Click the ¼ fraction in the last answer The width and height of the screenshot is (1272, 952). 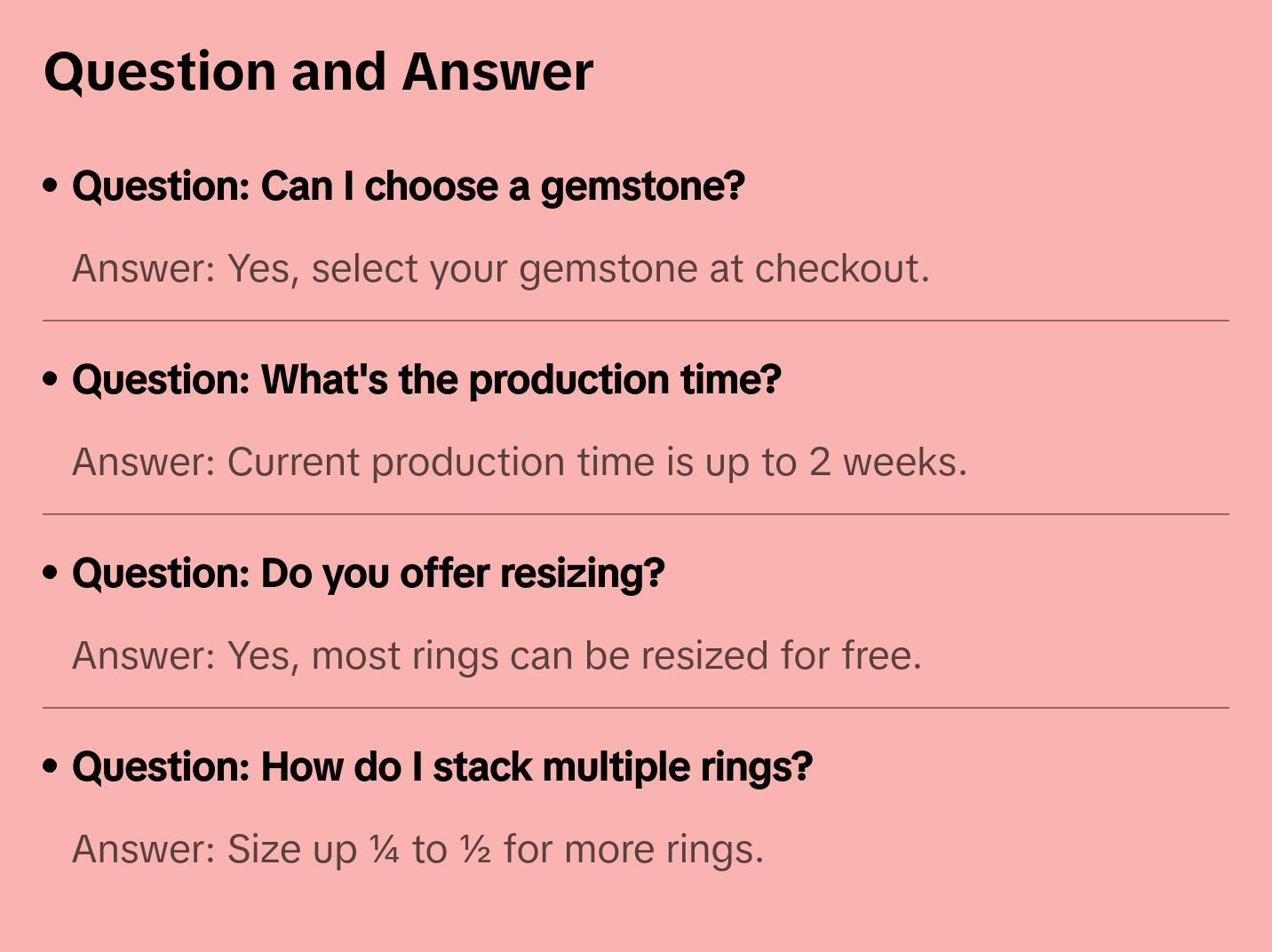[x=385, y=850]
